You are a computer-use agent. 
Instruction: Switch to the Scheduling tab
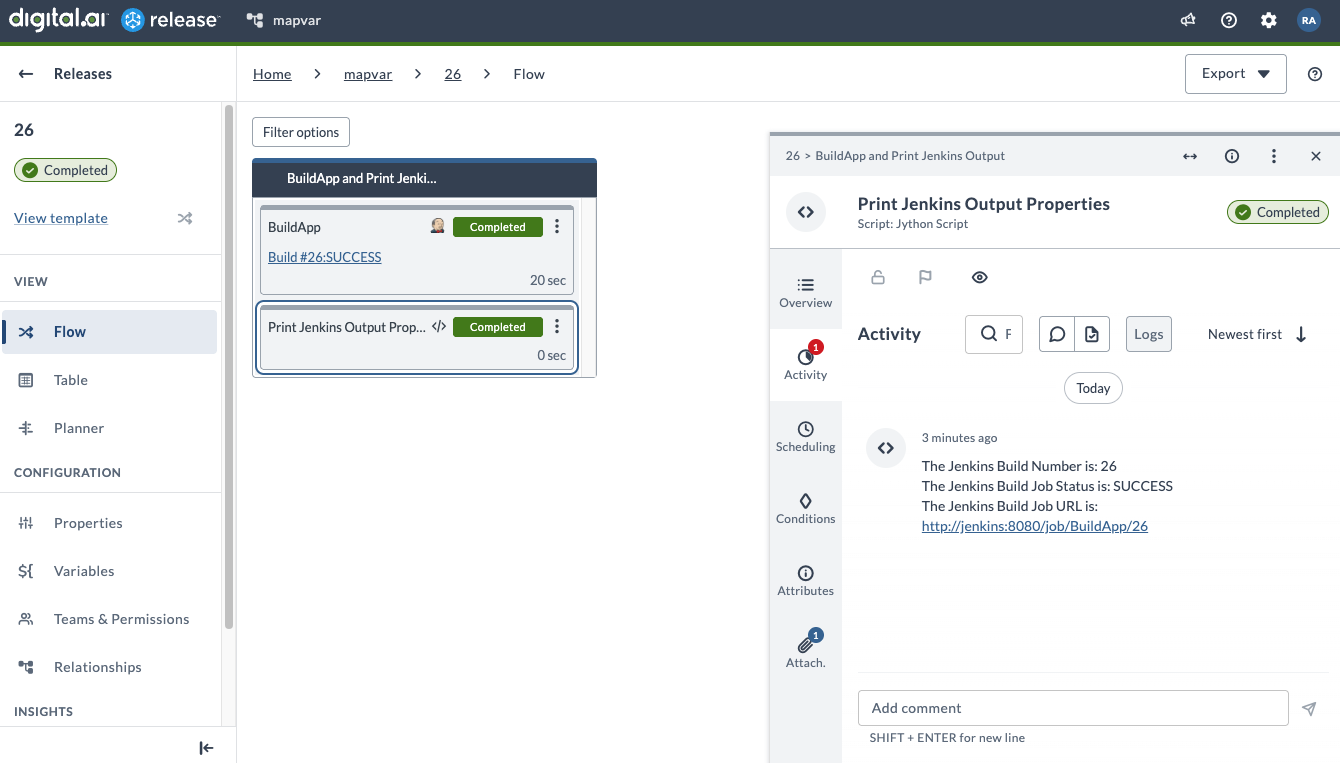pyautogui.click(x=806, y=437)
